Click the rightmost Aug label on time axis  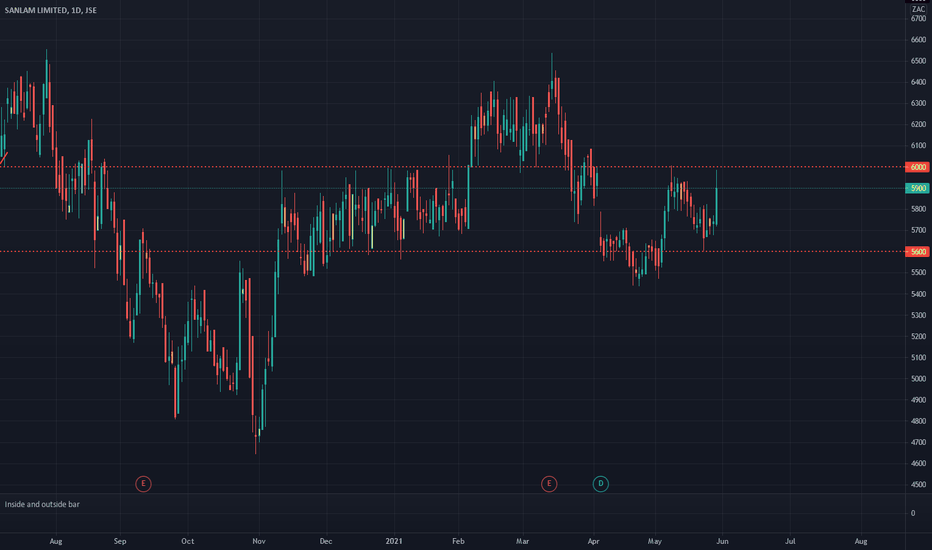click(x=861, y=541)
